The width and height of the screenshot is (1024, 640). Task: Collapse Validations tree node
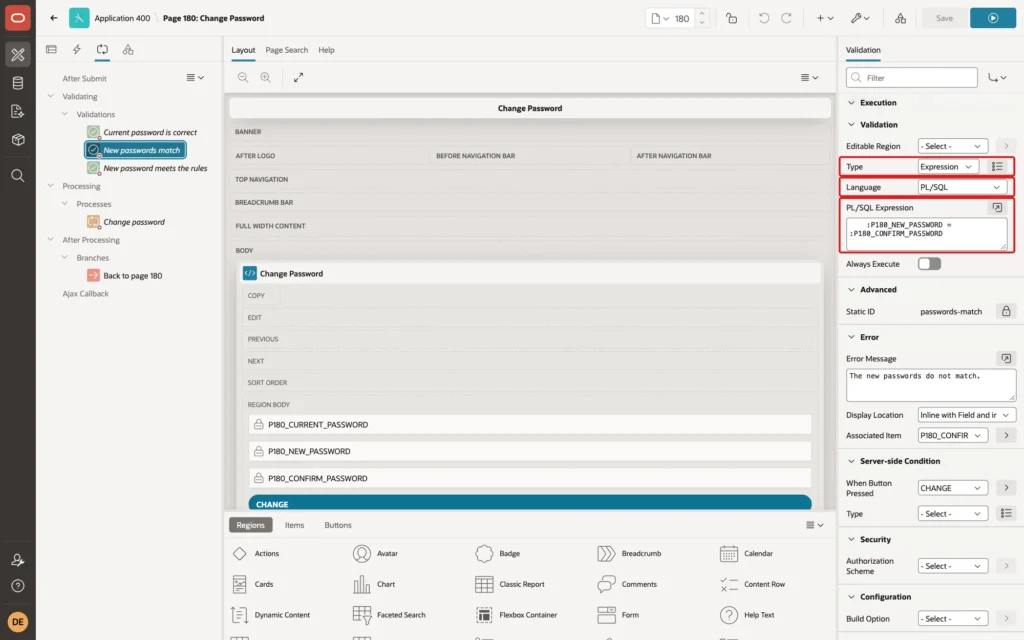tap(65, 114)
